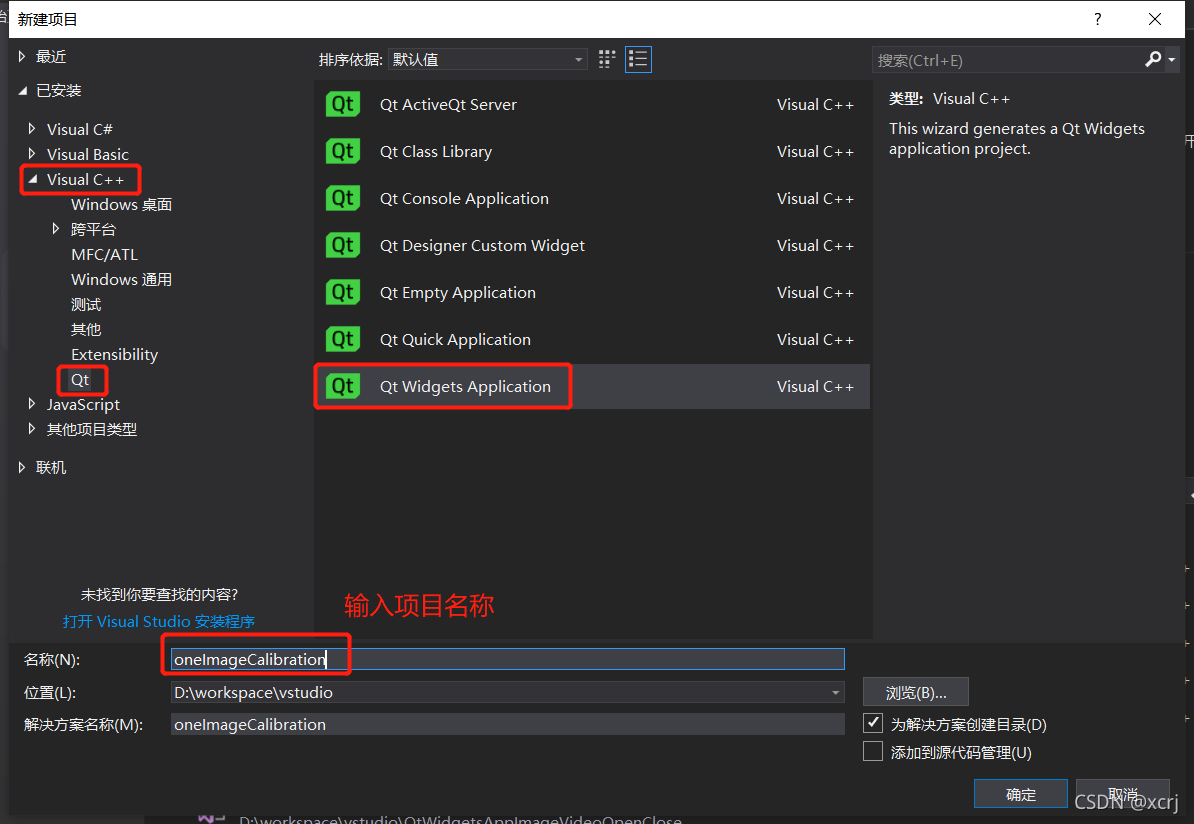This screenshot has width=1194, height=824.
Task: Toggle 为解决方案创建目录 checkbox
Action: point(873,723)
